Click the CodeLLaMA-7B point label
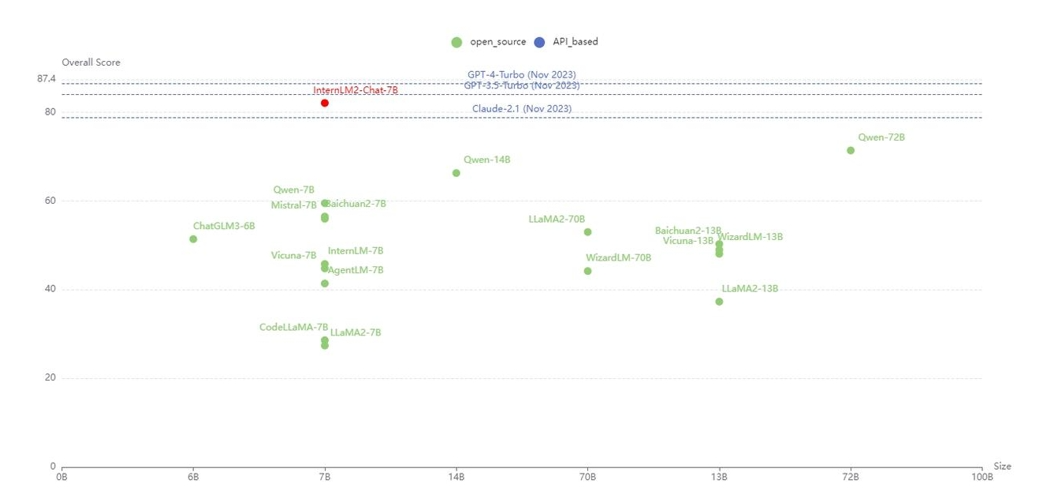The height and width of the screenshot is (502, 1050). coord(293,327)
